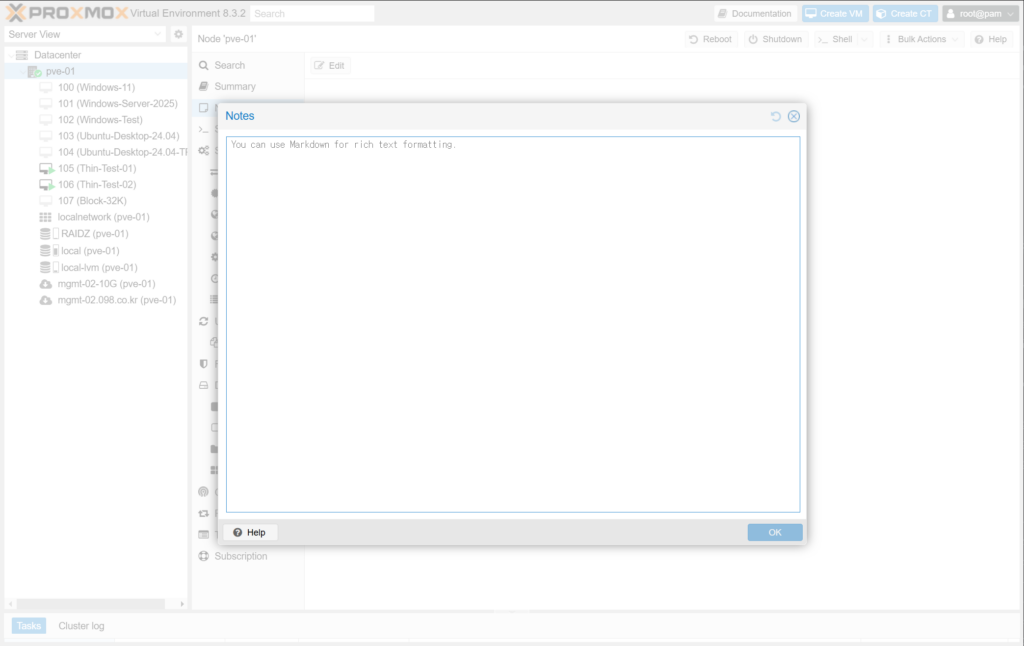
Task: Open localnetwork (pve-01) in tree
Action: coord(103,217)
